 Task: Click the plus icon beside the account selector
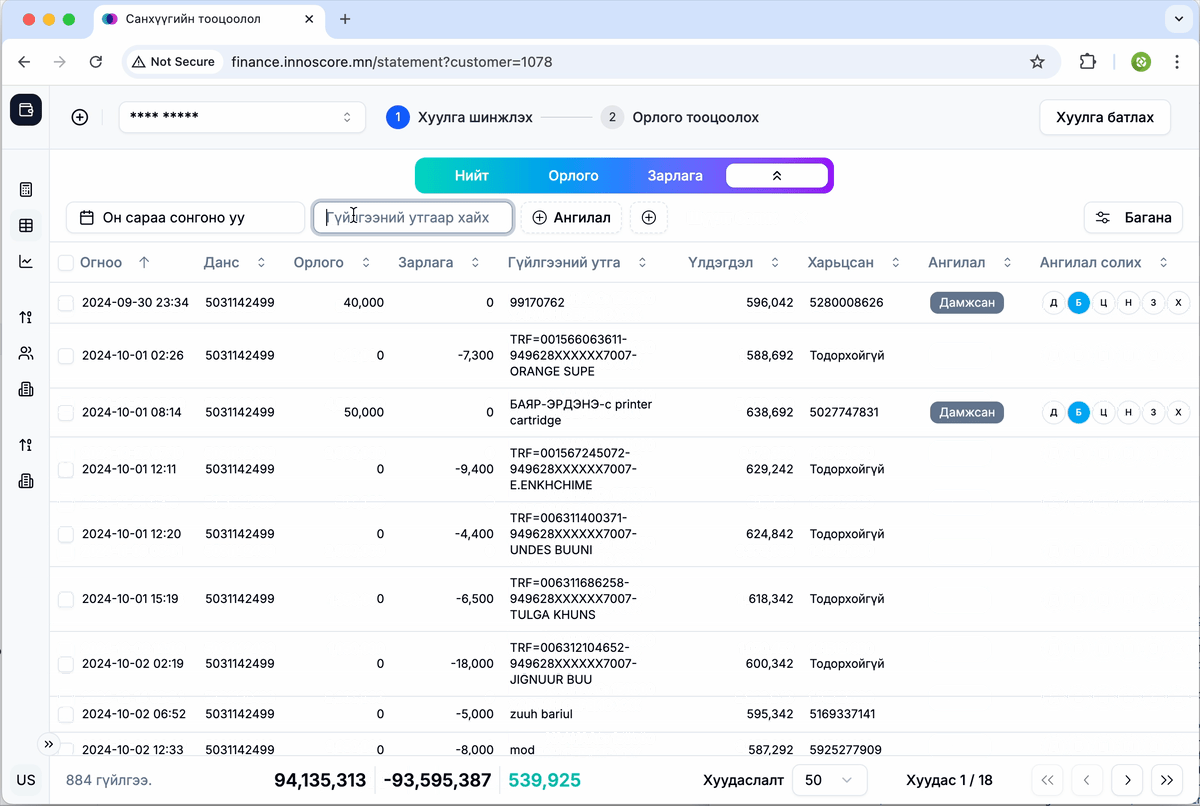(x=80, y=117)
